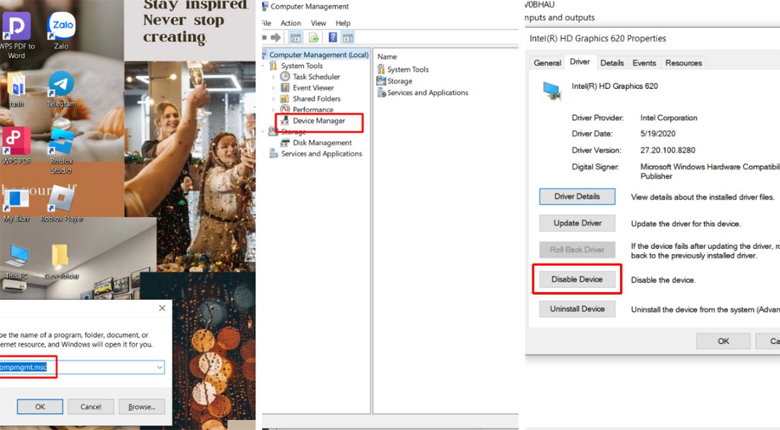Switch to the Driver tab
The image size is (780, 430).
click(580, 62)
